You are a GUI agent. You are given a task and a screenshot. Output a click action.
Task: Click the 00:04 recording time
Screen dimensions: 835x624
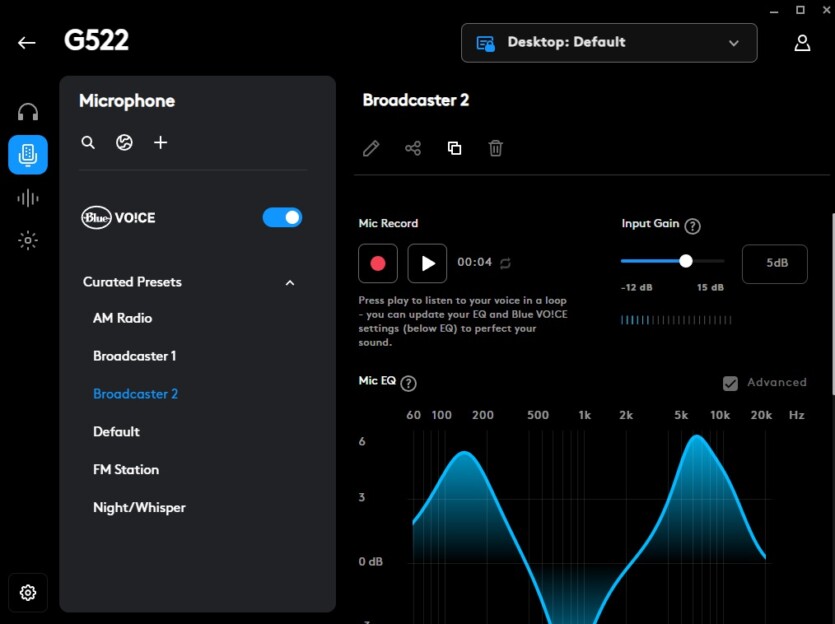tap(474, 262)
